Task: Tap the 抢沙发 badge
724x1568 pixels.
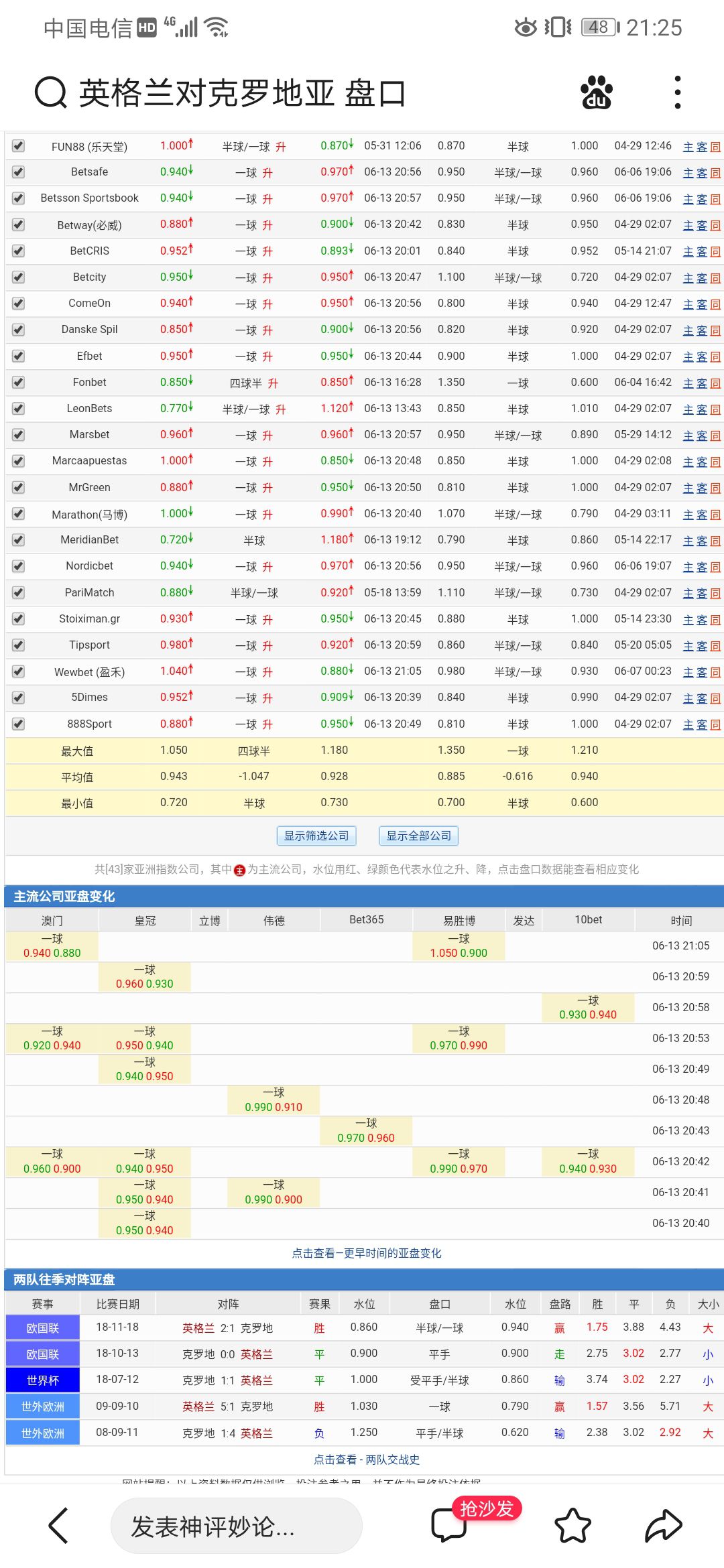Action: click(487, 1509)
